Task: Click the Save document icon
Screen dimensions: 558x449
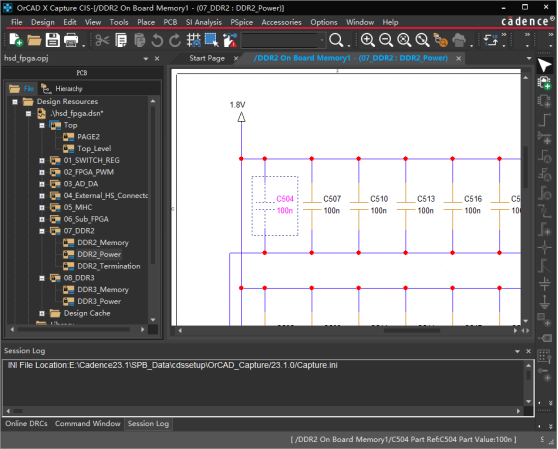Action: tap(53, 40)
